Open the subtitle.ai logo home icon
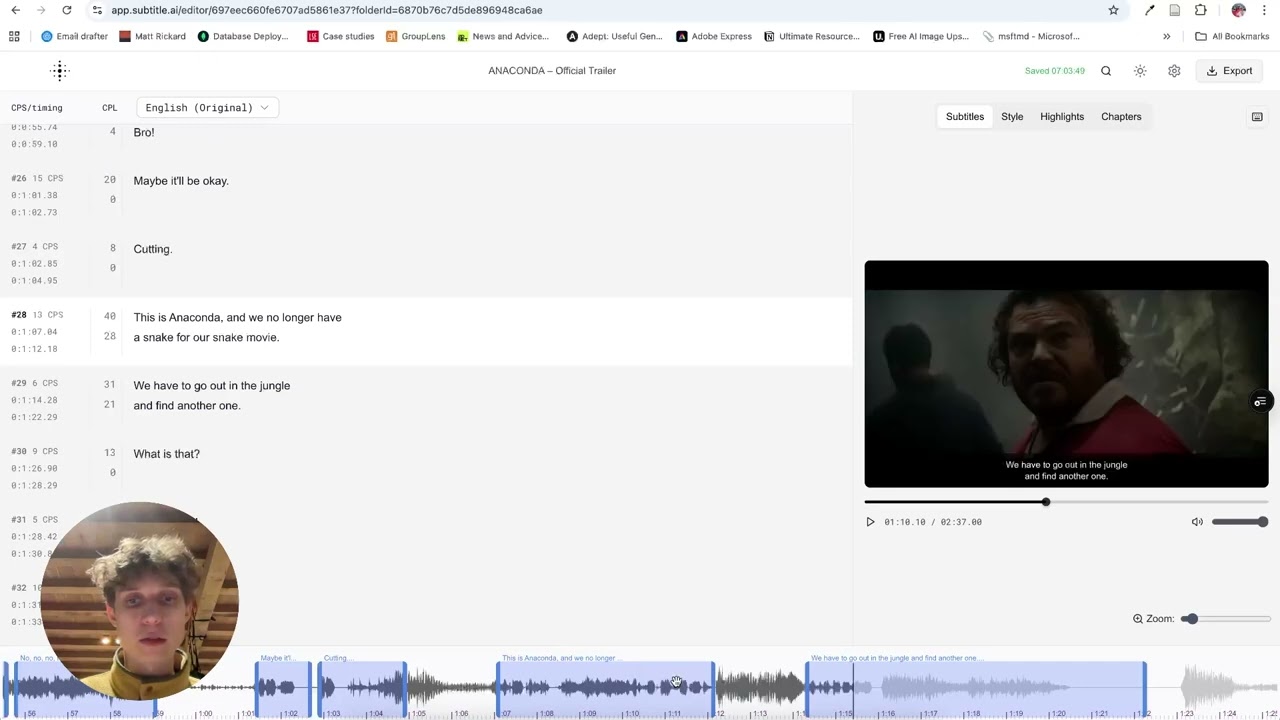The height and width of the screenshot is (720, 1280). pyautogui.click(x=60, y=70)
